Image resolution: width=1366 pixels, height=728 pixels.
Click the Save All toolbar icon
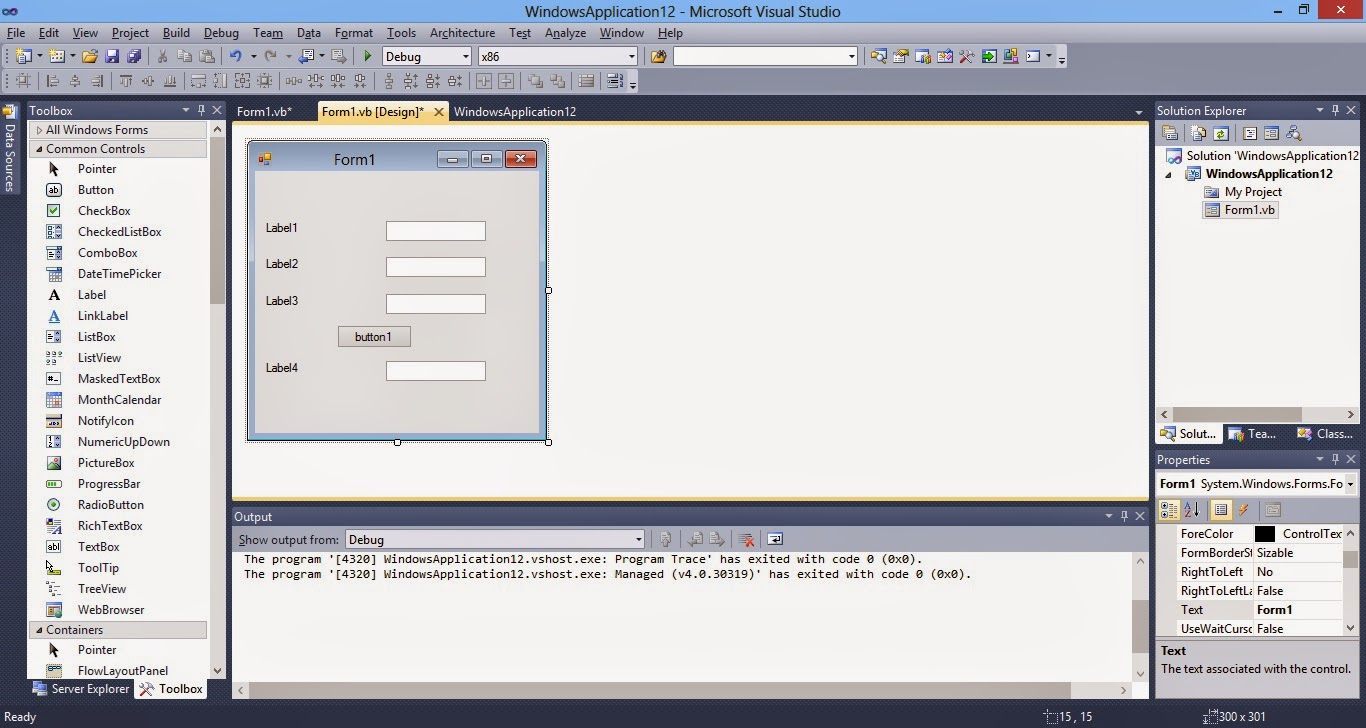(133, 57)
